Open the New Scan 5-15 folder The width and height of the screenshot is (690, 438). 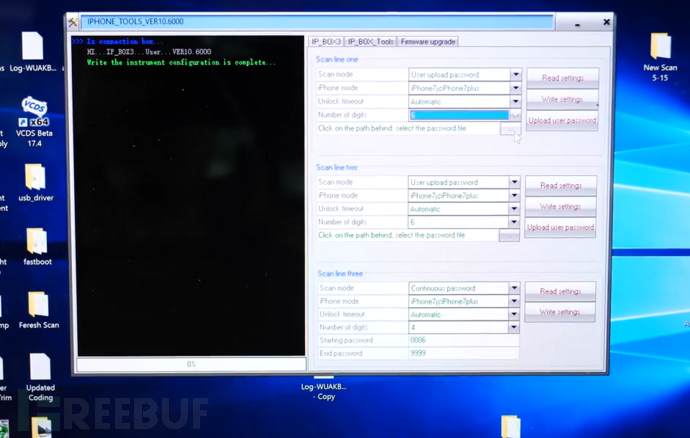(x=660, y=57)
